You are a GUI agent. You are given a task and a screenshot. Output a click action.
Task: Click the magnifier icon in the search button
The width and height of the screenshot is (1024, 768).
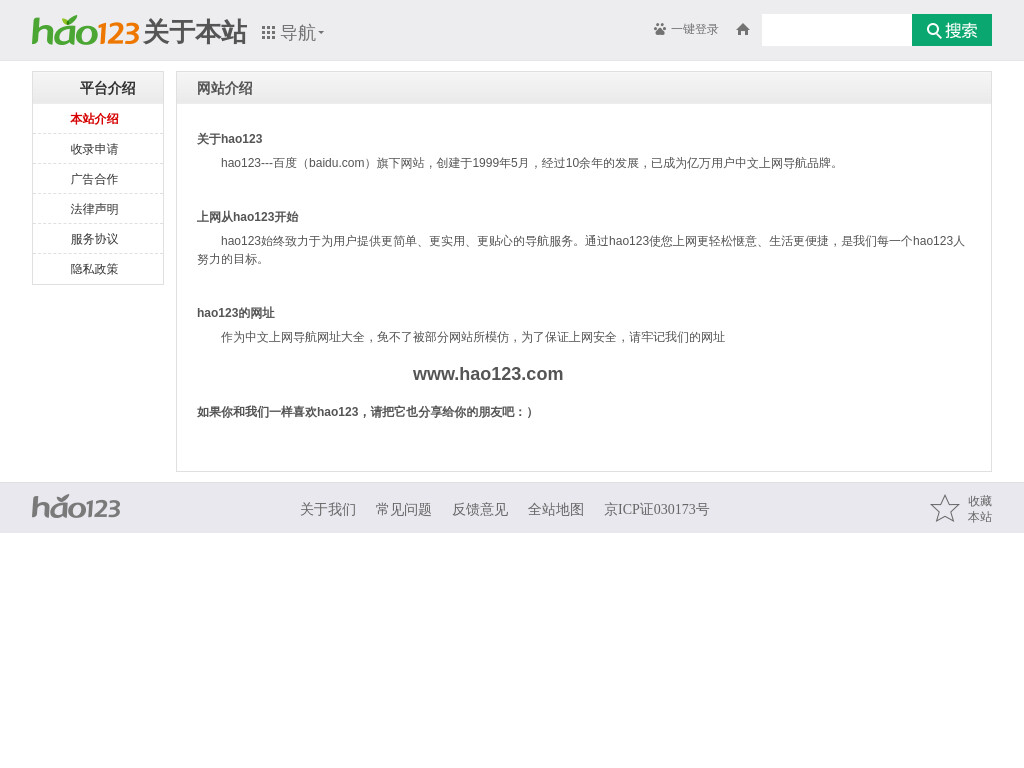[934, 31]
